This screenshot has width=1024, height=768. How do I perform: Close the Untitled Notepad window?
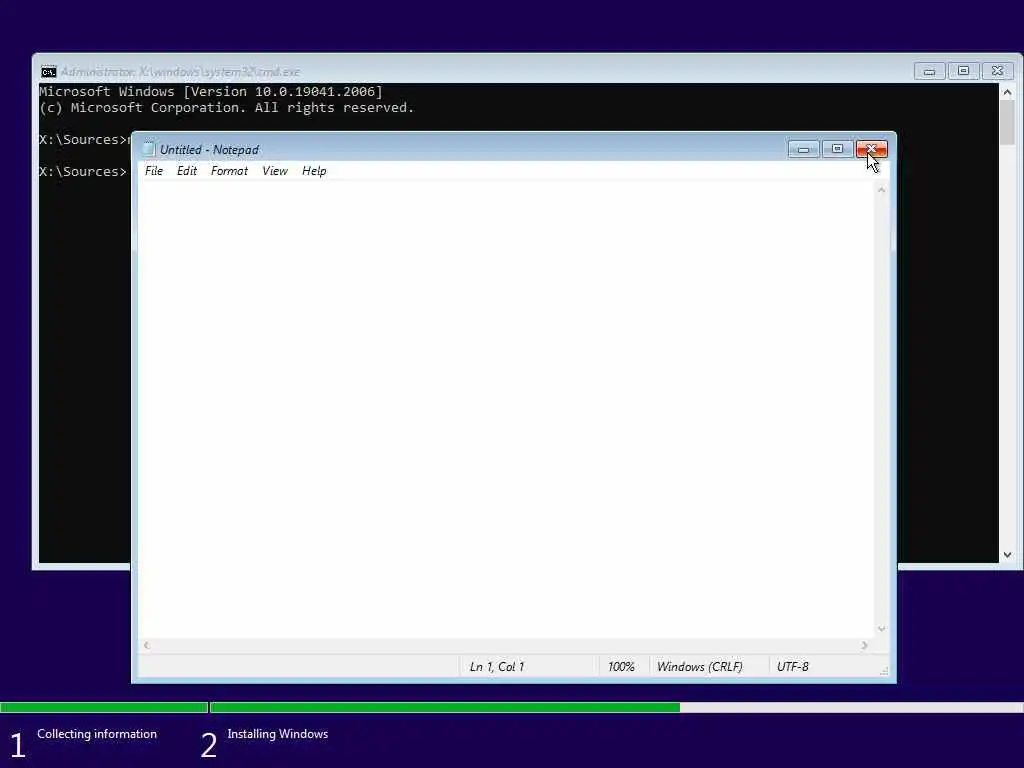[x=871, y=150]
